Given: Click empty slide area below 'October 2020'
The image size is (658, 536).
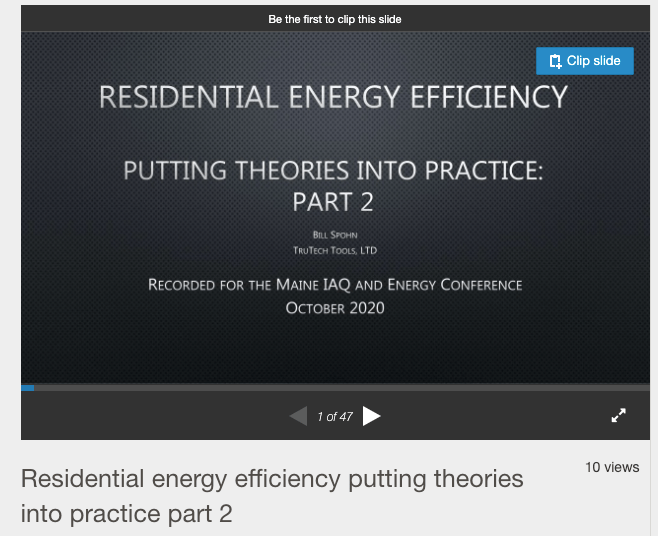Looking at the screenshot, I should 334,350.
